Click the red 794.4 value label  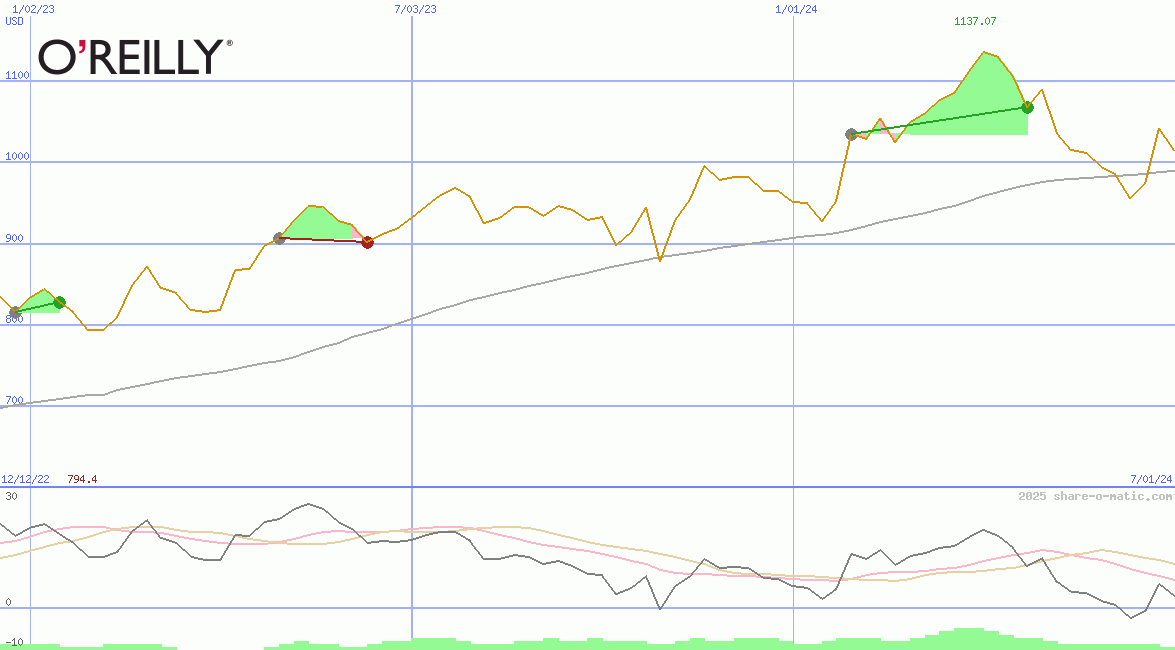(x=82, y=479)
